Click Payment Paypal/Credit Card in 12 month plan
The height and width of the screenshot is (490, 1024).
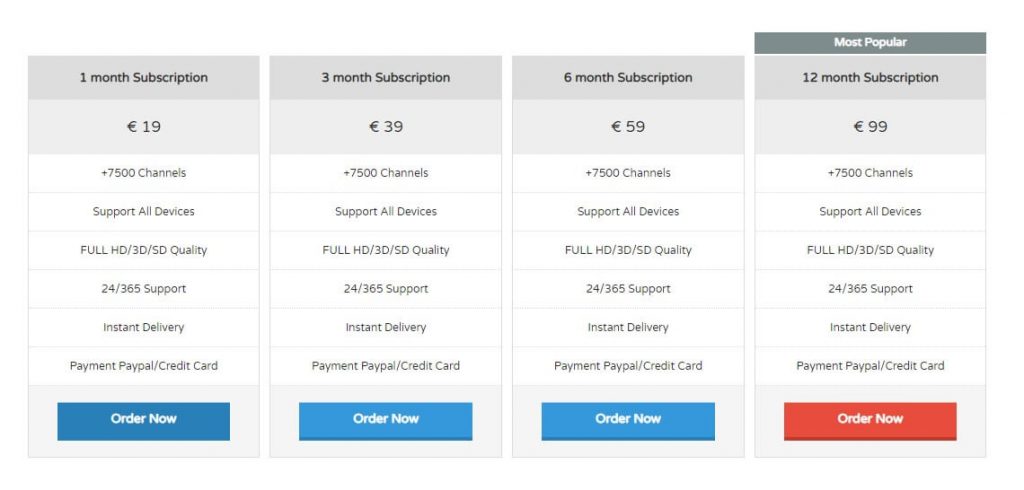click(x=870, y=366)
